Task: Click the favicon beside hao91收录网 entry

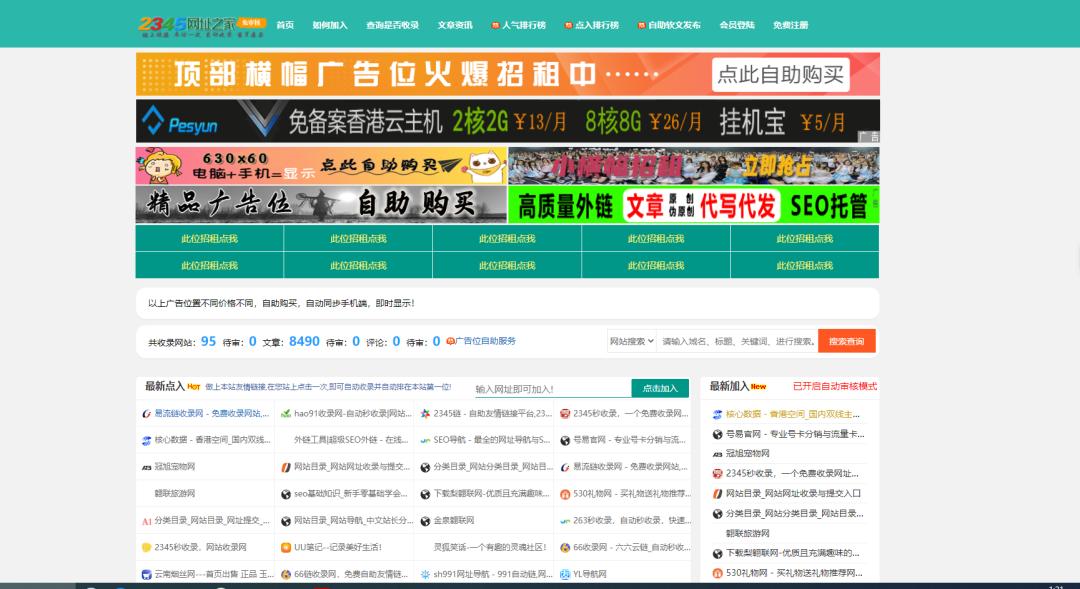Action: click(x=285, y=413)
